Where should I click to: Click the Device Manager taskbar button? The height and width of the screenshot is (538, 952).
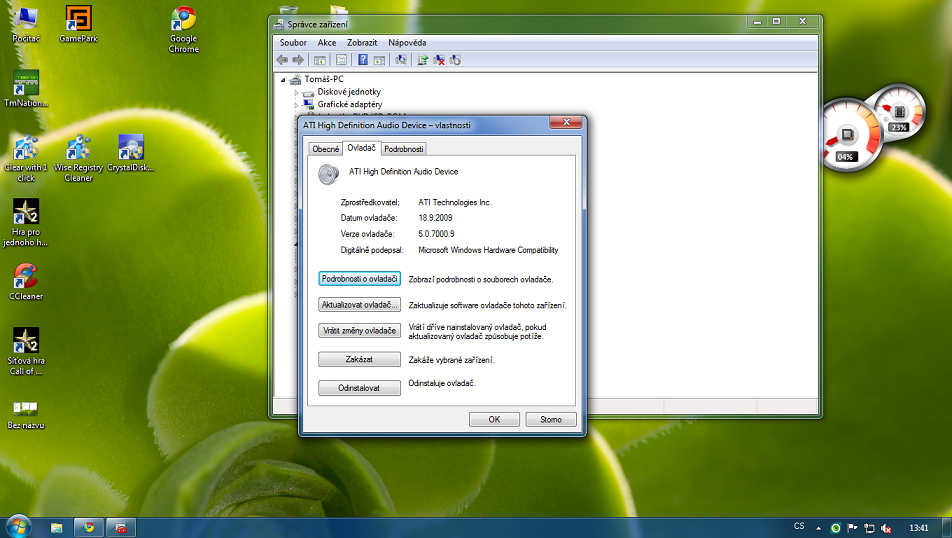coord(121,528)
